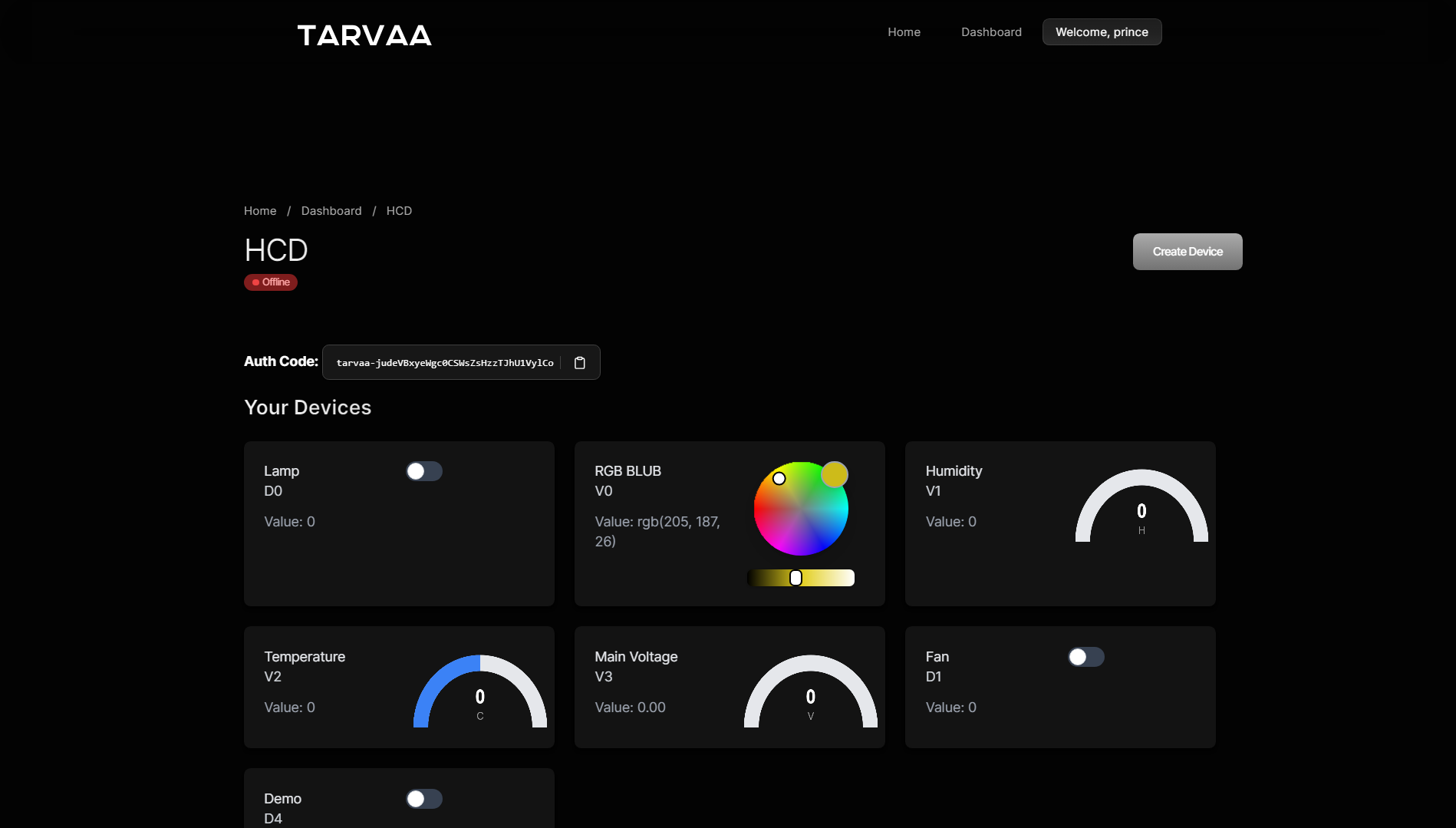Image resolution: width=1456 pixels, height=828 pixels.
Task: Click the yellow color indicator near the RGB wheel
Action: [x=835, y=474]
